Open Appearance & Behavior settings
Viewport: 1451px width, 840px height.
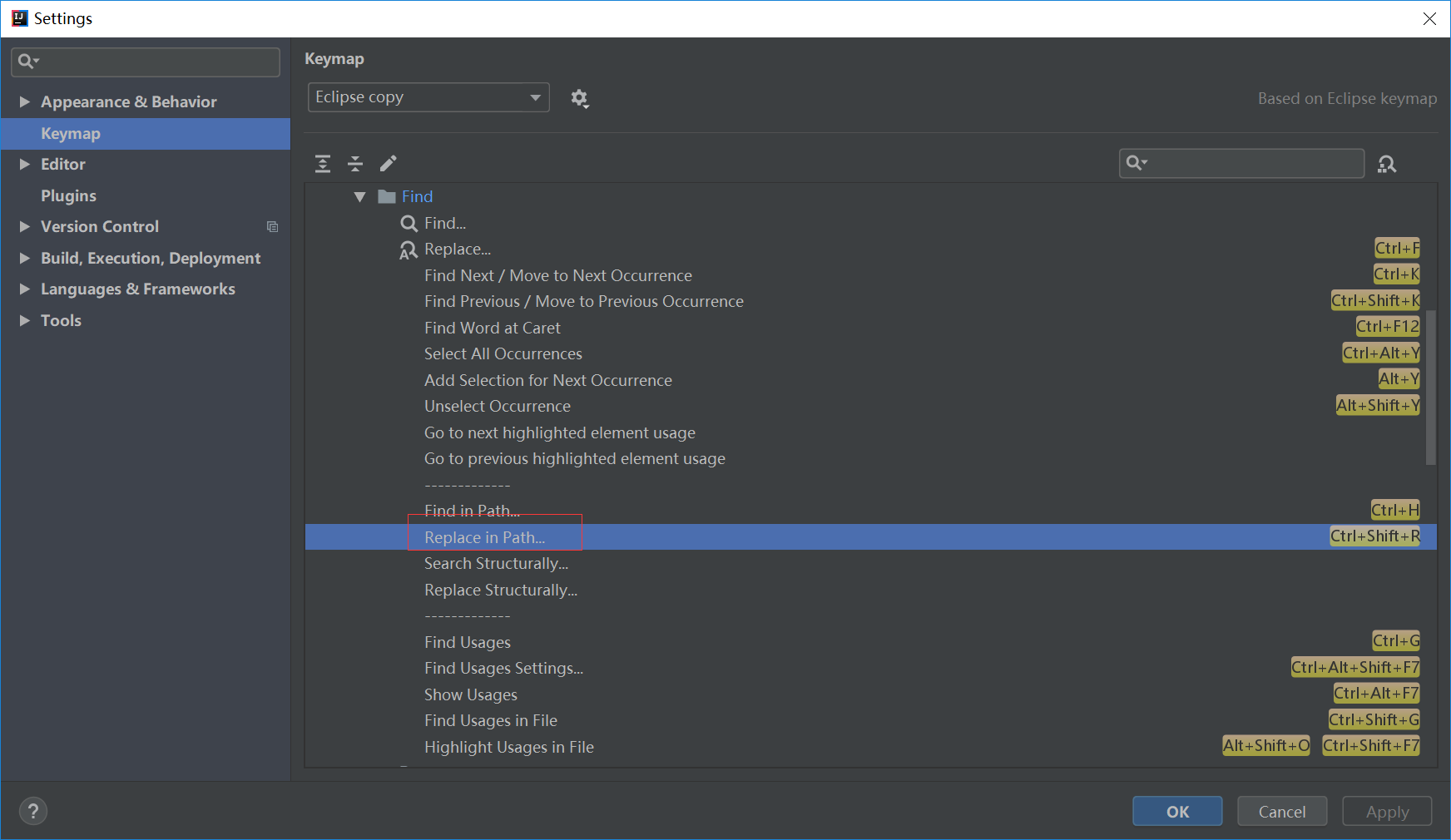pyautogui.click(x=129, y=101)
